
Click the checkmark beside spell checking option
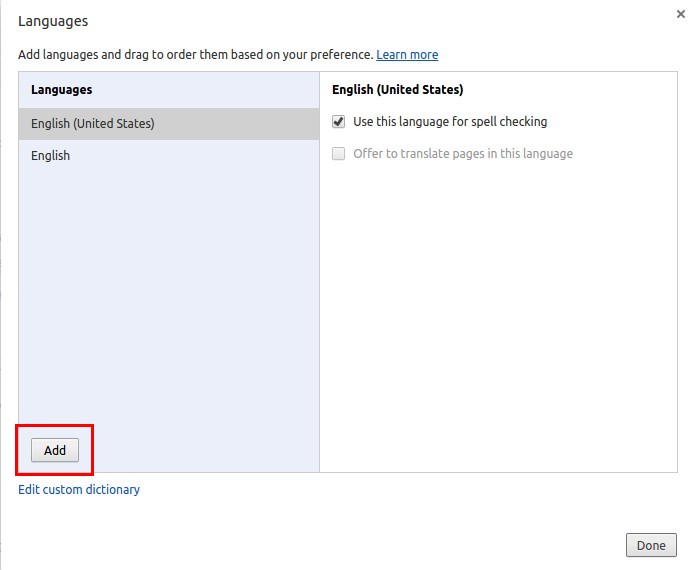point(339,122)
